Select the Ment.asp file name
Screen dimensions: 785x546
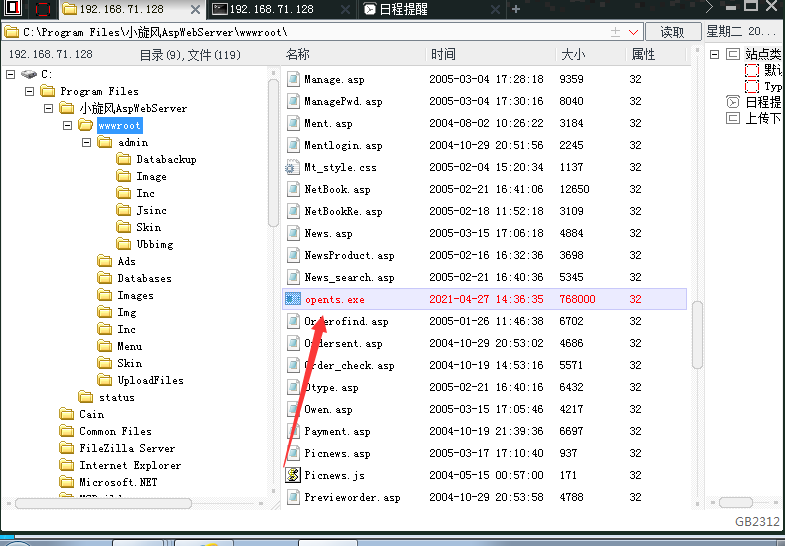pos(328,124)
